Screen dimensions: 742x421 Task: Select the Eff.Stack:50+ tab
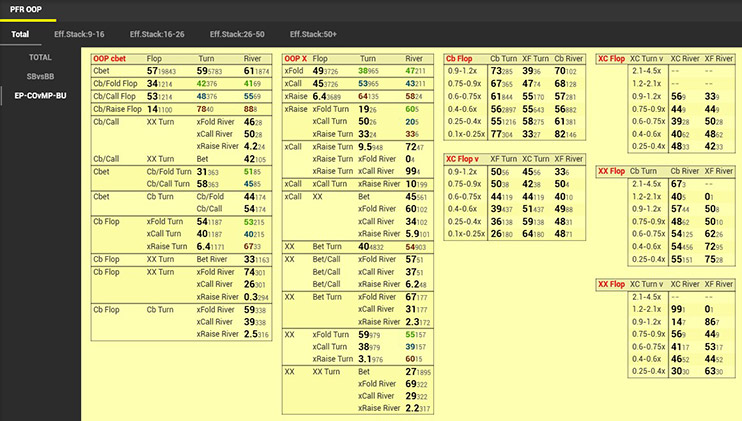(311, 35)
